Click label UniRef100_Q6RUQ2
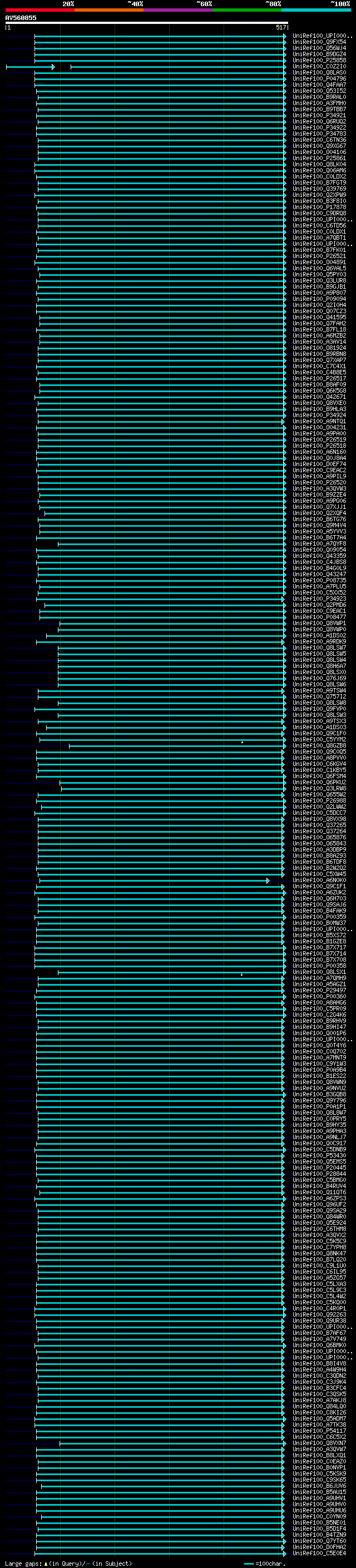356x1568 pixels. click(x=319, y=121)
